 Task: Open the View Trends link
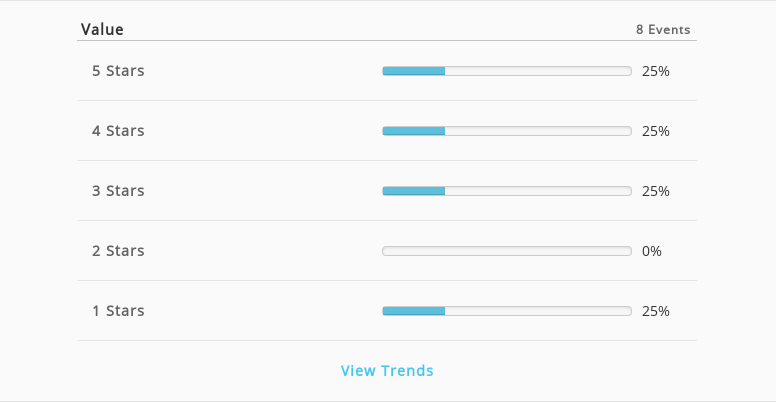coord(387,370)
